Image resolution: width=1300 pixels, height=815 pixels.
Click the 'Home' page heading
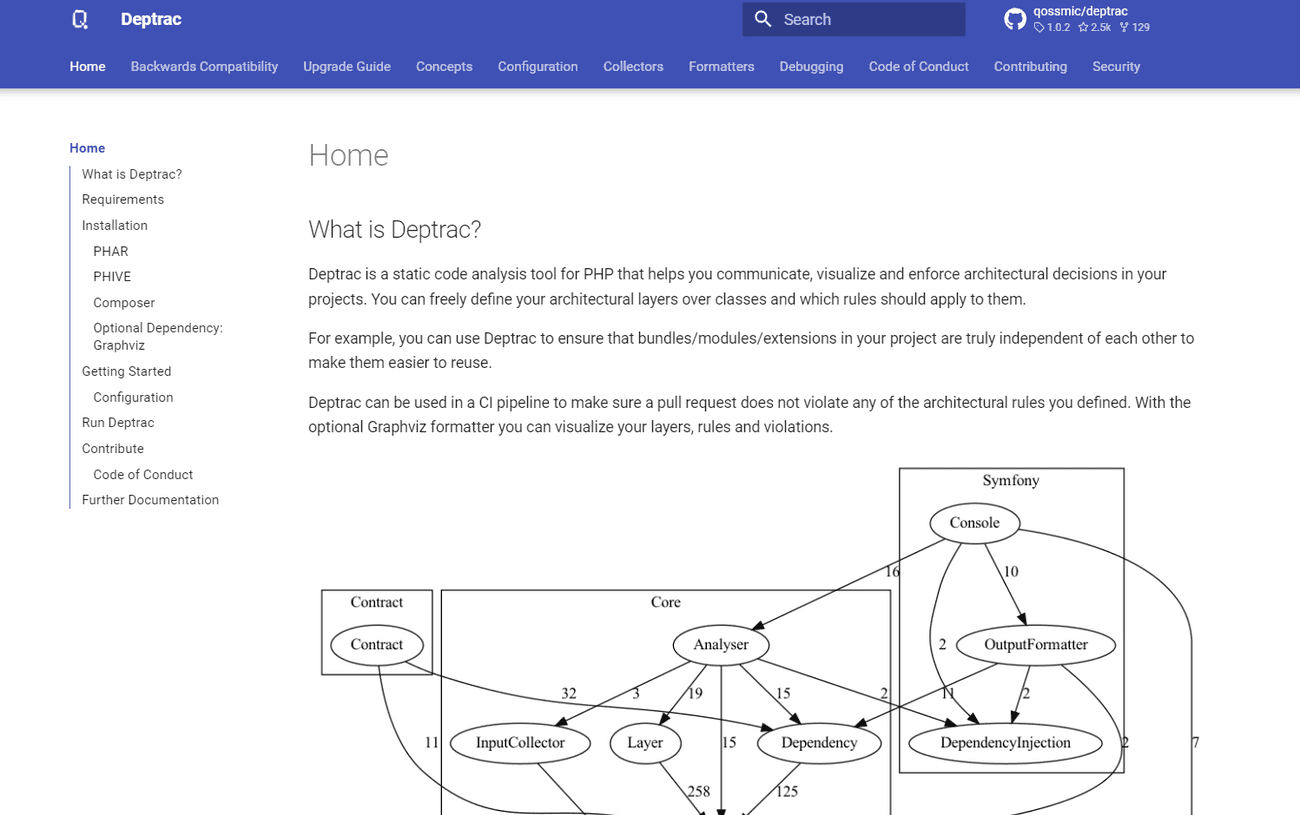[x=348, y=155]
